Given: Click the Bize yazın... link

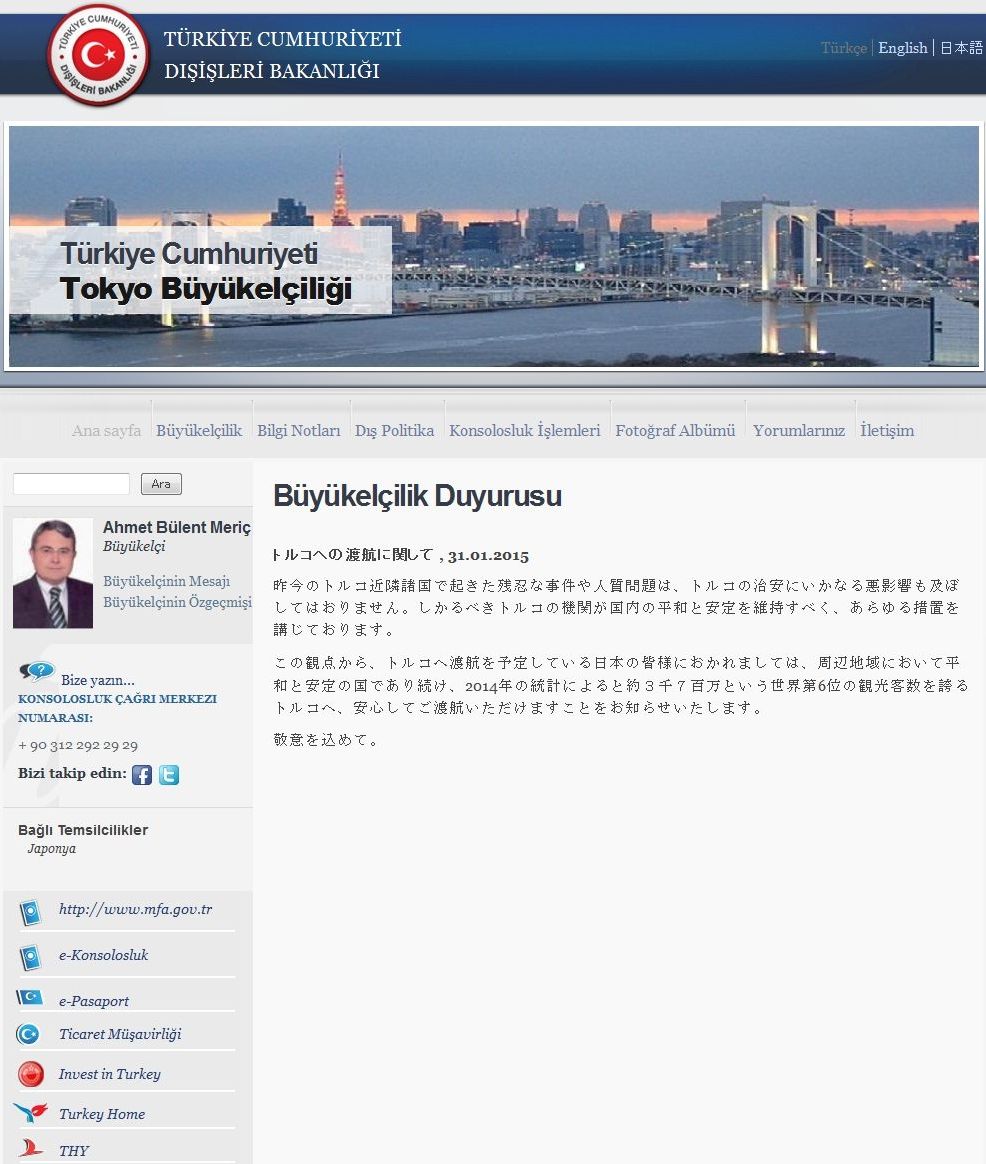Looking at the screenshot, I should tap(97, 680).
